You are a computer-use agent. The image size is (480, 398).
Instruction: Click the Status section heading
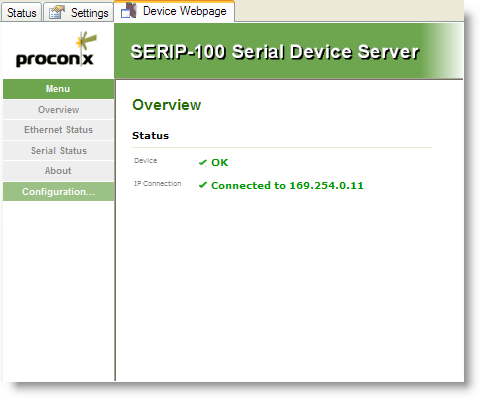tap(150, 136)
